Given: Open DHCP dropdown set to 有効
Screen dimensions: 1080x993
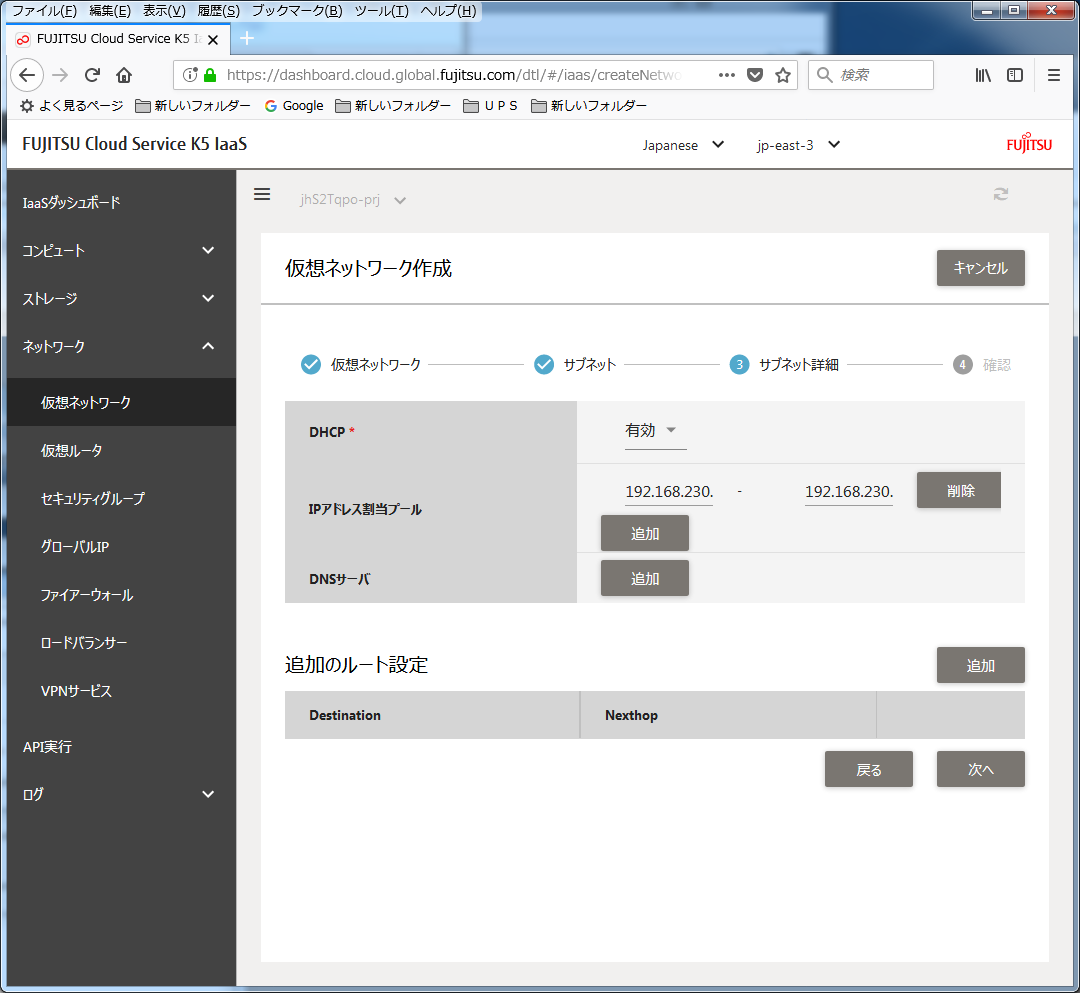Looking at the screenshot, I should tap(655, 431).
